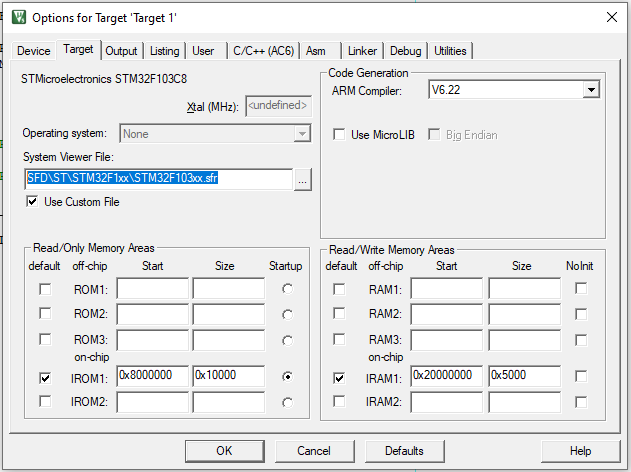Close the Options for Target dialog
Image resolution: width=631 pixels, height=472 pixels.
[x=610, y=17]
